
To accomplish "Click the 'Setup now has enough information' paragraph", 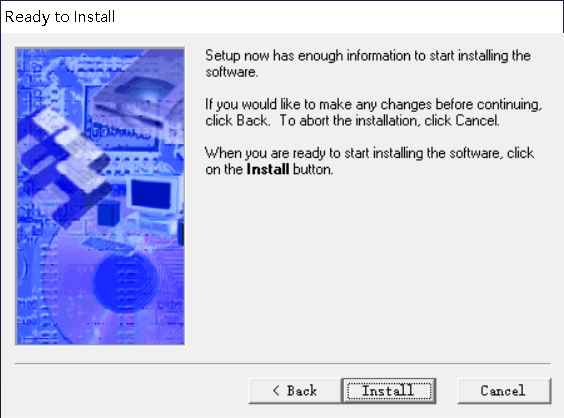I will [368, 64].
